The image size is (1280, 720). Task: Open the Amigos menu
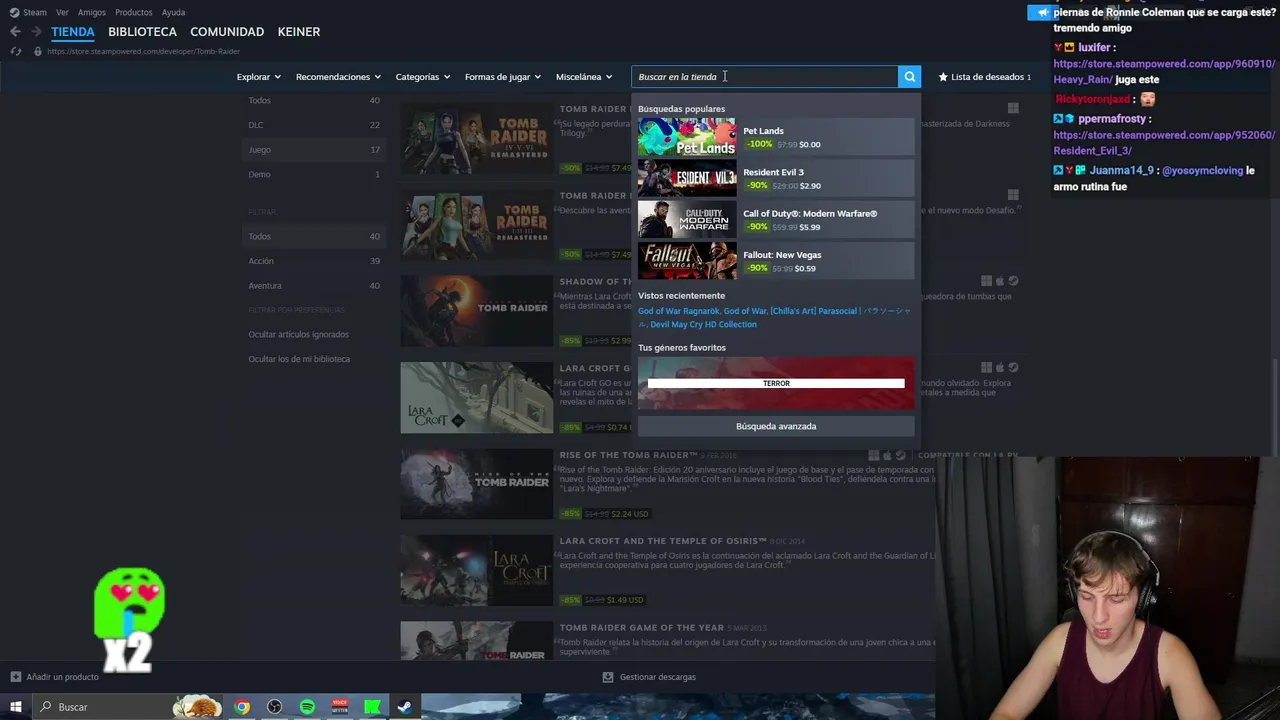coord(92,12)
